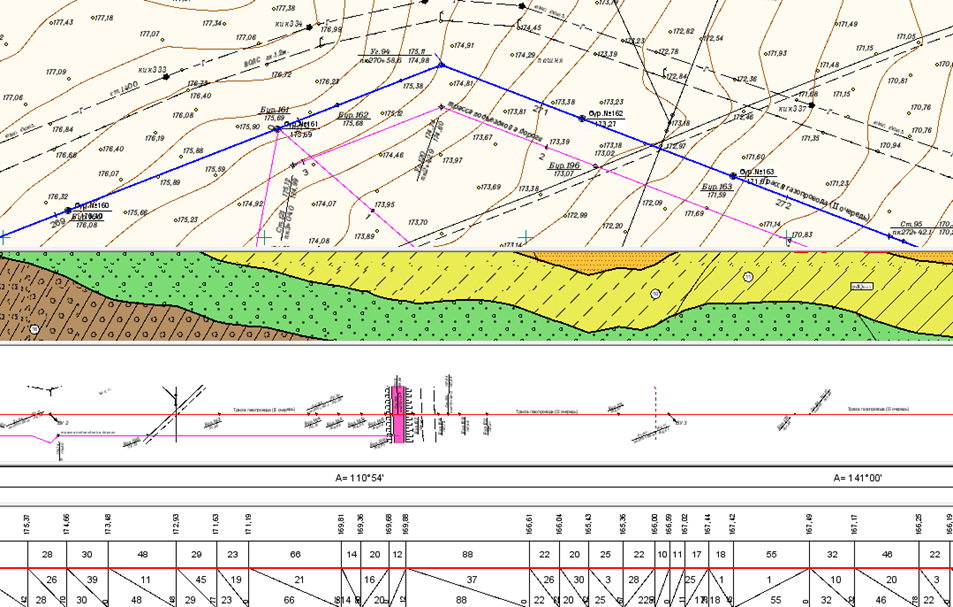Select the distance cell showing 48
The image size is (953, 607).
(142, 554)
